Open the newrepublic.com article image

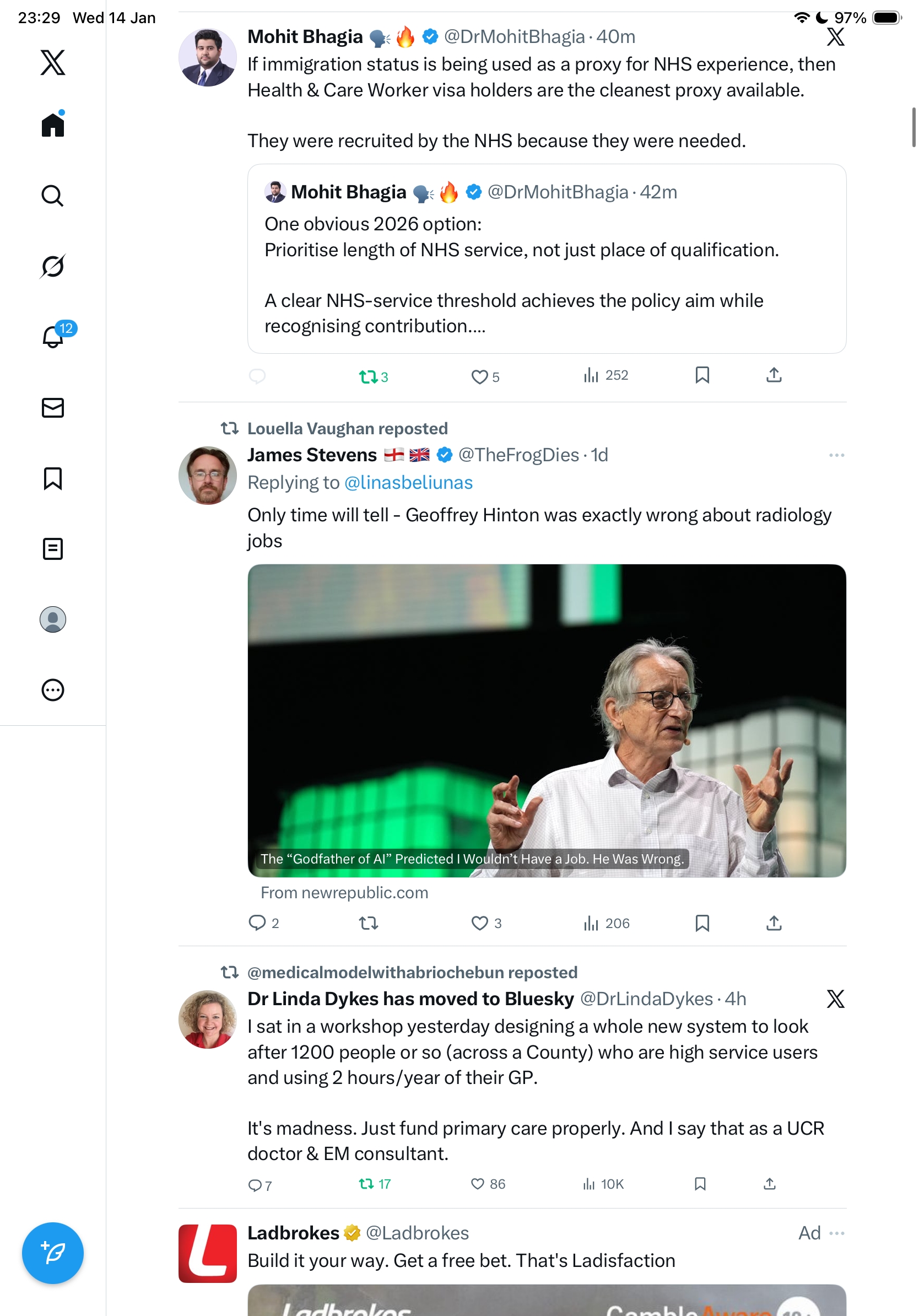point(547,720)
